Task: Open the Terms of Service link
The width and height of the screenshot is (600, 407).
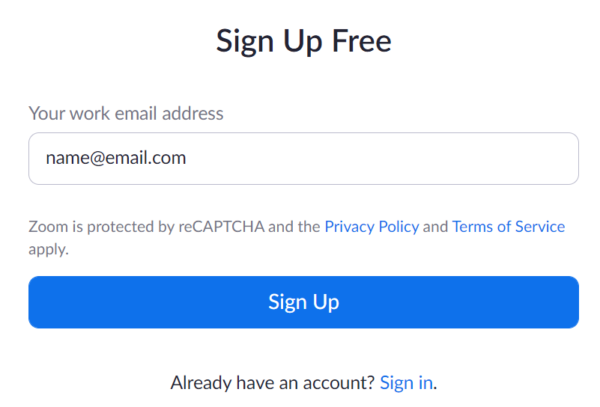Action: [508, 227]
